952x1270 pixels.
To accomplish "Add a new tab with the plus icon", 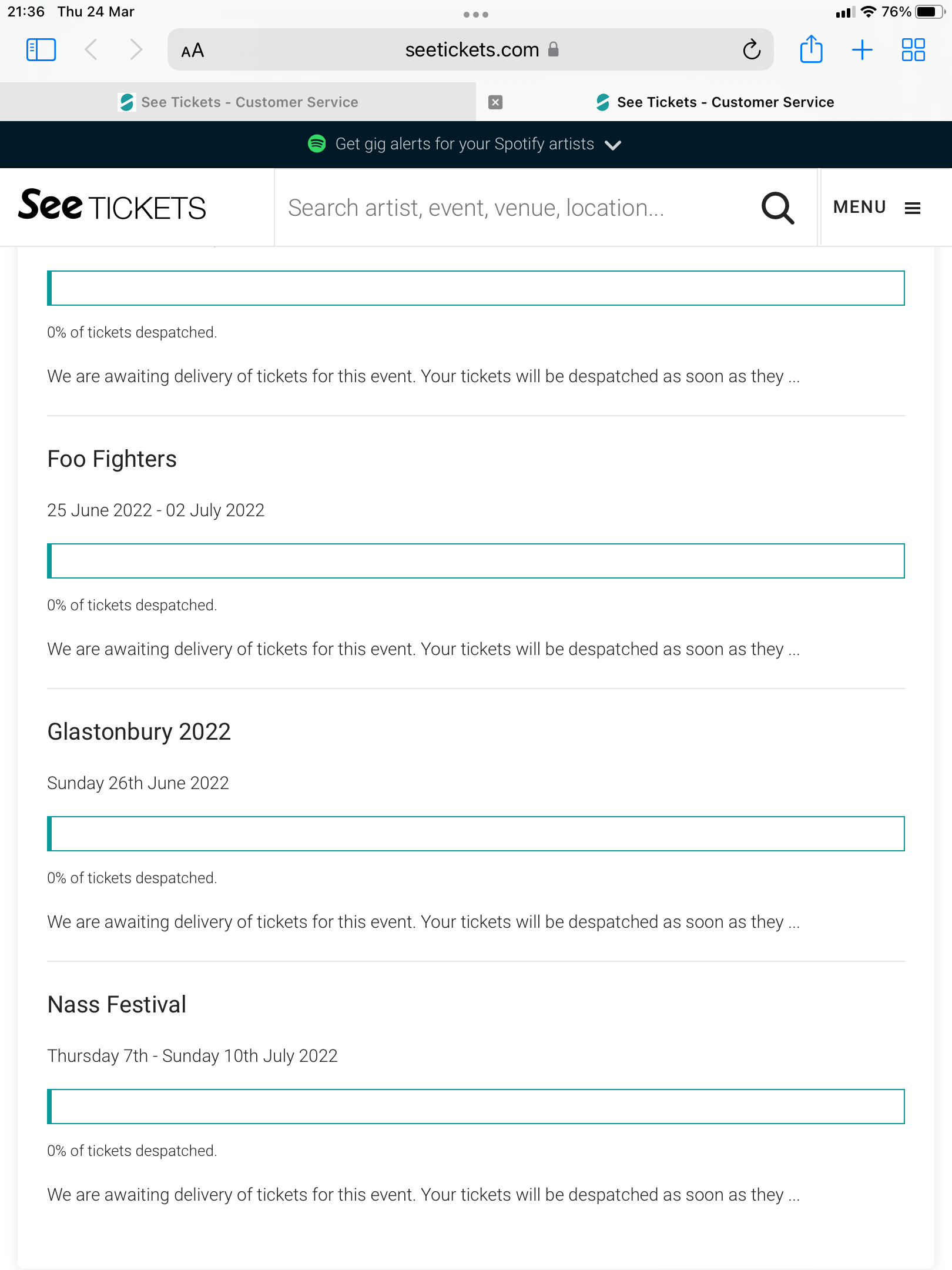I will [x=862, y=50].
